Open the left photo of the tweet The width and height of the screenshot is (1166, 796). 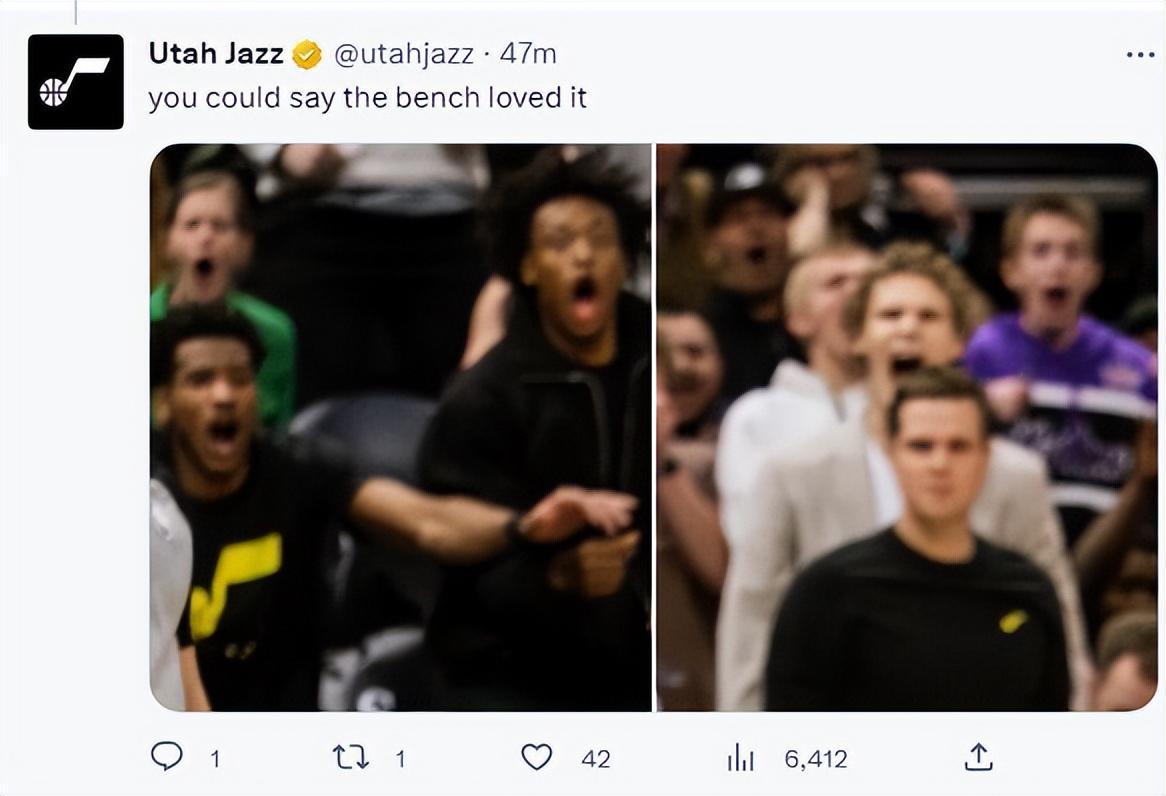click(x=400, y=427)
